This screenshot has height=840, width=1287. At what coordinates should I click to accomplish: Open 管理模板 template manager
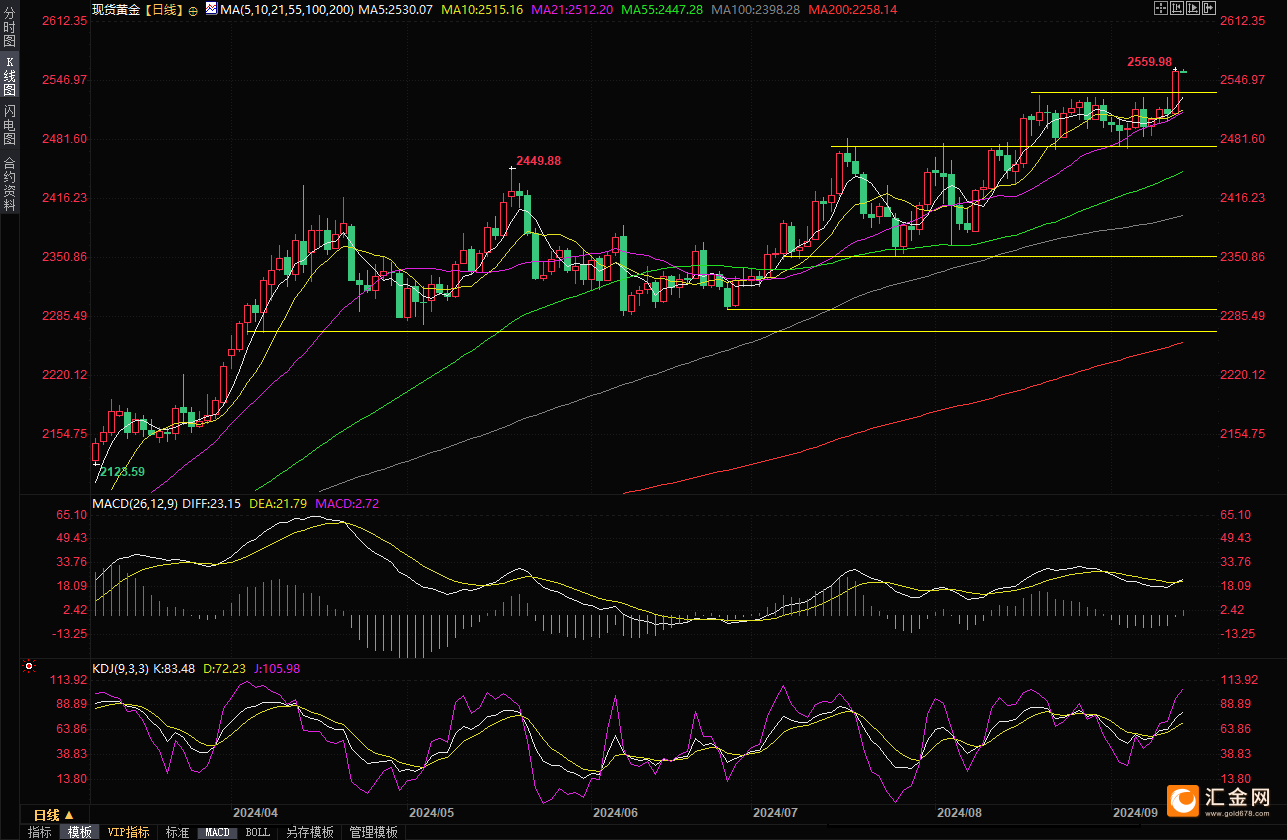[373, 832]
